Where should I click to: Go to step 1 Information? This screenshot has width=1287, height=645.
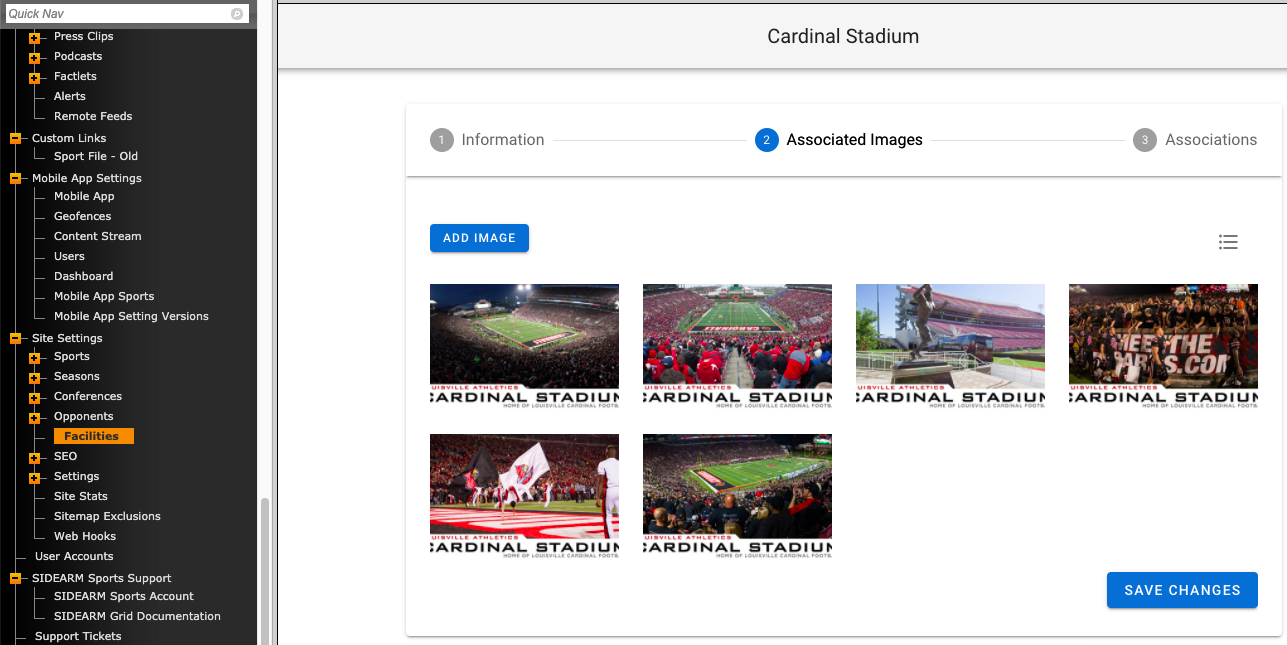(x=487, y=140)
